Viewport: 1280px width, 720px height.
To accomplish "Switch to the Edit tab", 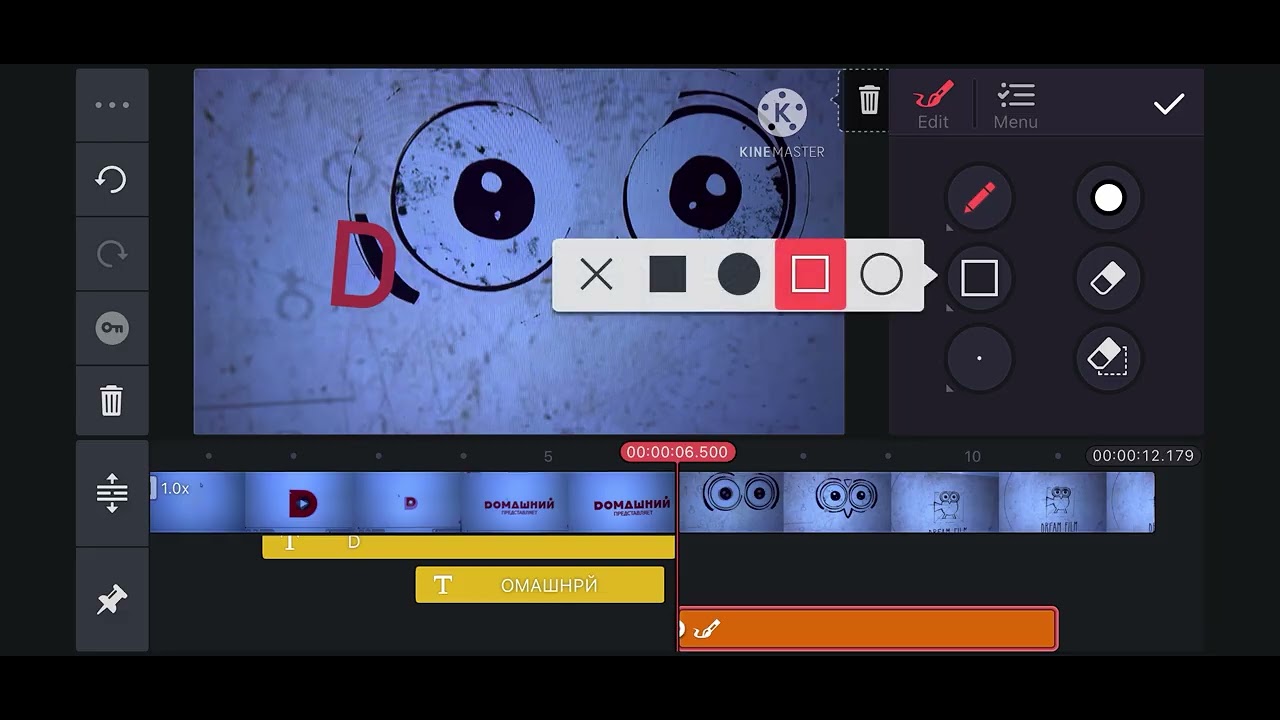I will click(x=933, y=105).
